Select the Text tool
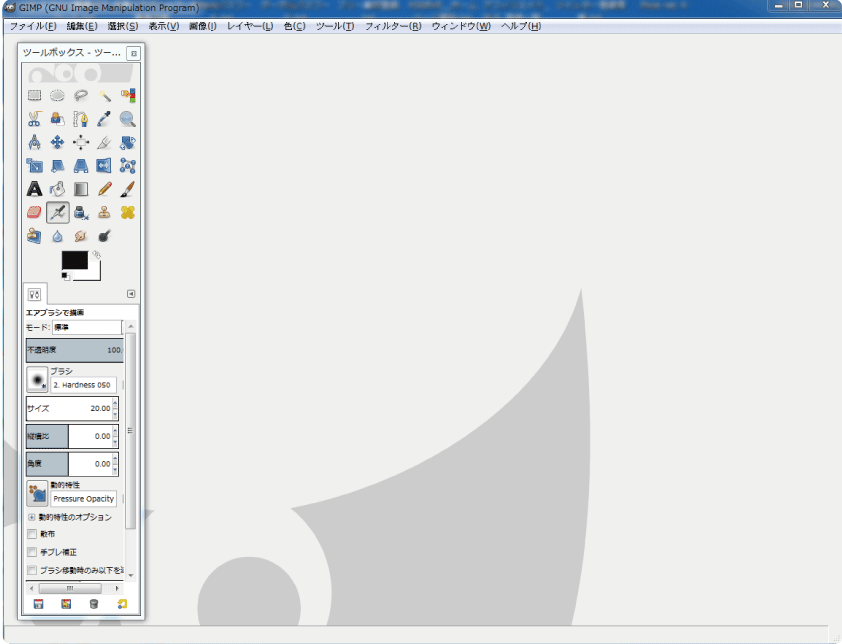 coord(34,189)
